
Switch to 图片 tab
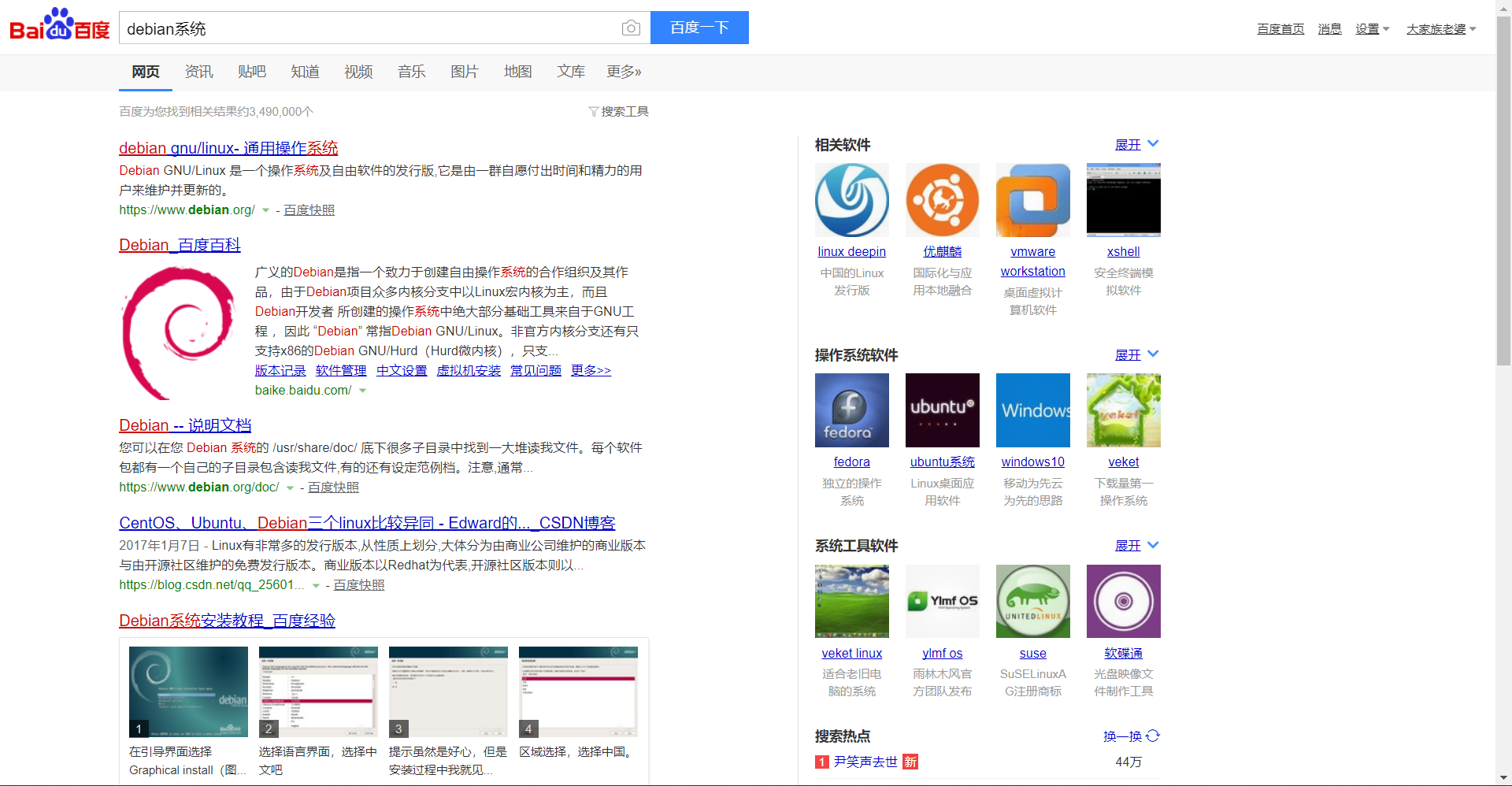pos(465,72)
